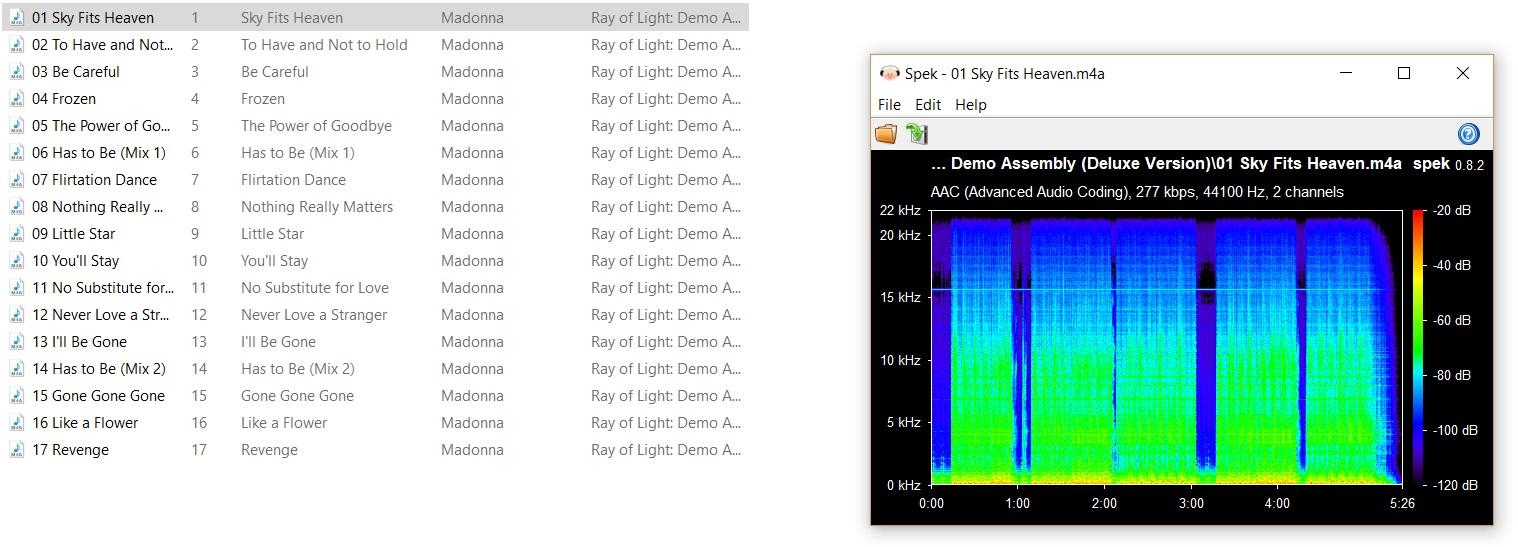Open the Help menu in Spek

click(x=971, y=104)
